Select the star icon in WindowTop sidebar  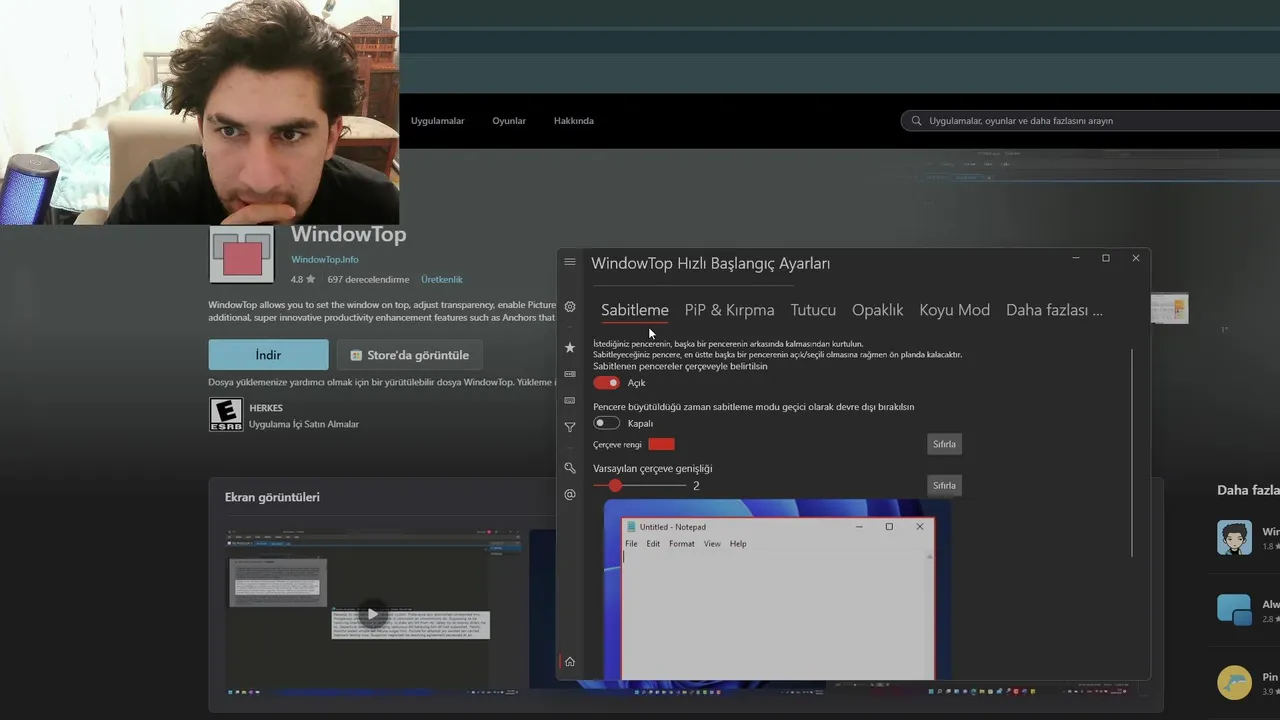570,347
